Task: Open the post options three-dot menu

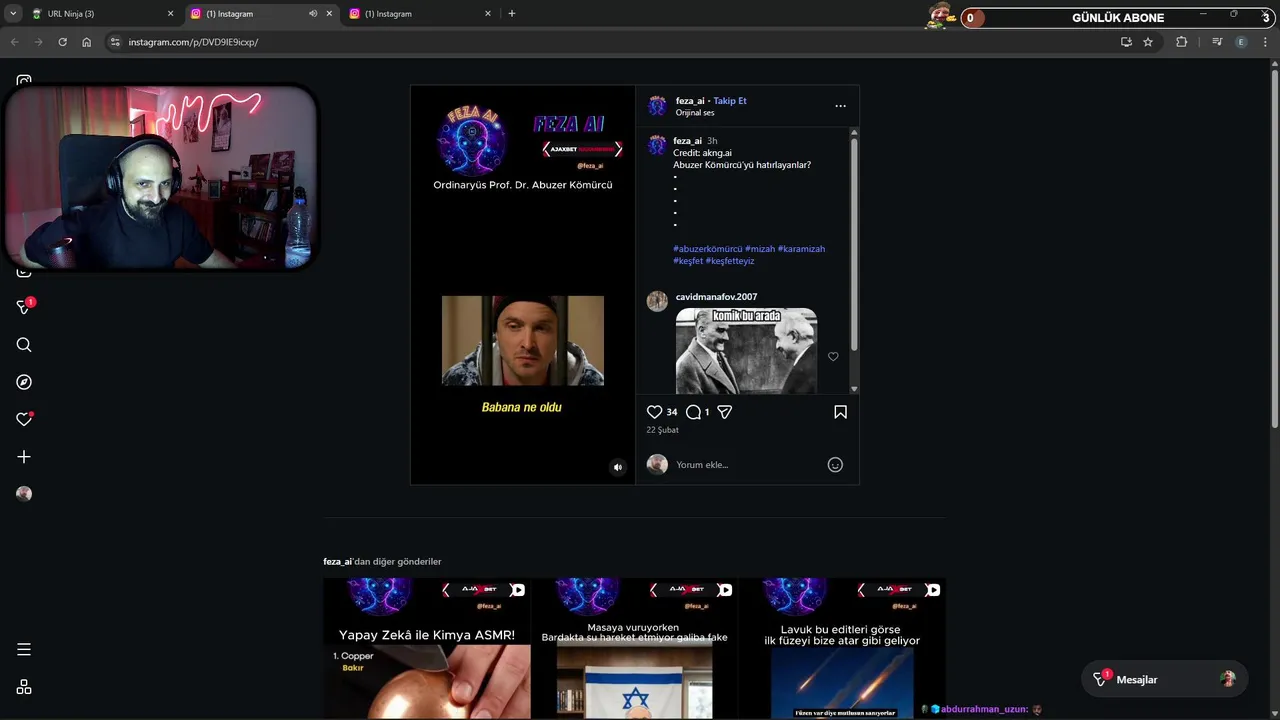Action: [840, 106]
